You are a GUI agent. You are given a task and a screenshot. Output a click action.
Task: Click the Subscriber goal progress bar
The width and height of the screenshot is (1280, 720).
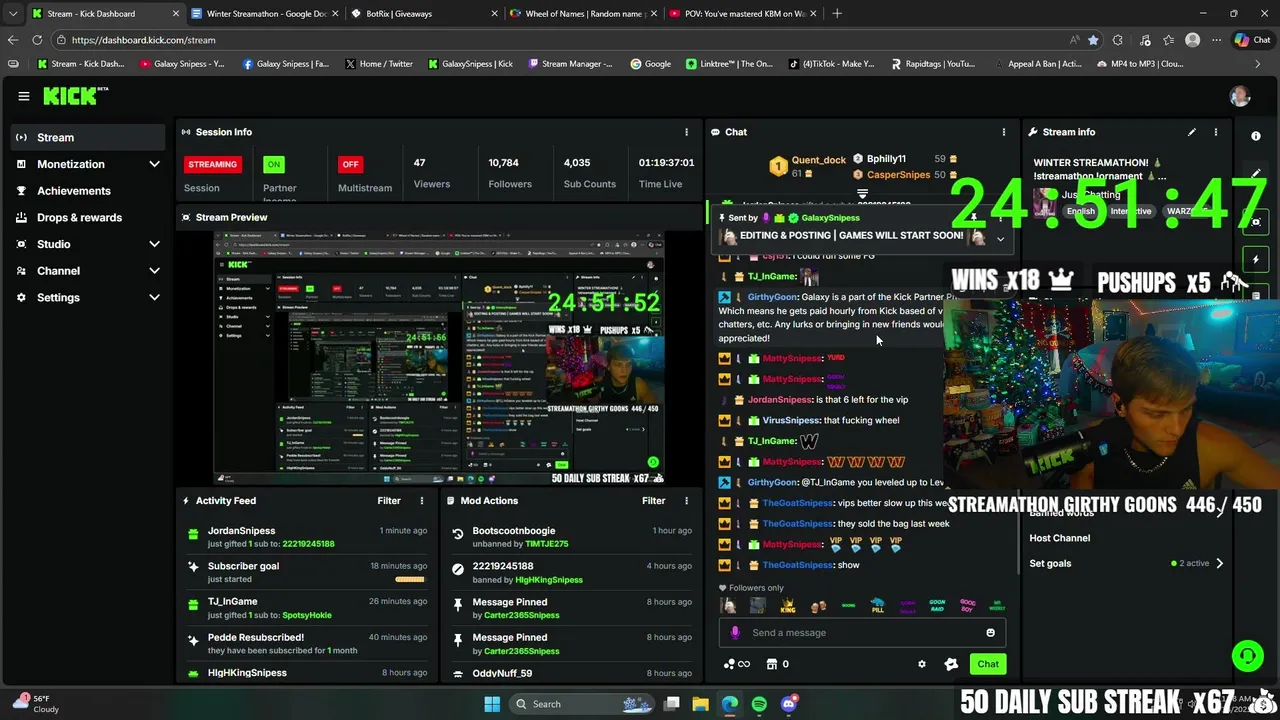[x=410, y=579]
